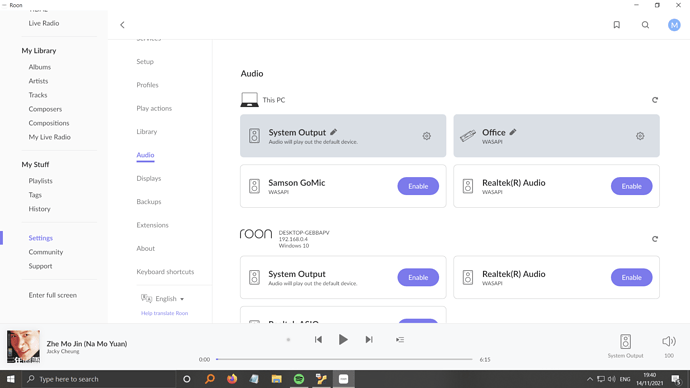Enable Samson GoMic on This PC

click(418, 186)
